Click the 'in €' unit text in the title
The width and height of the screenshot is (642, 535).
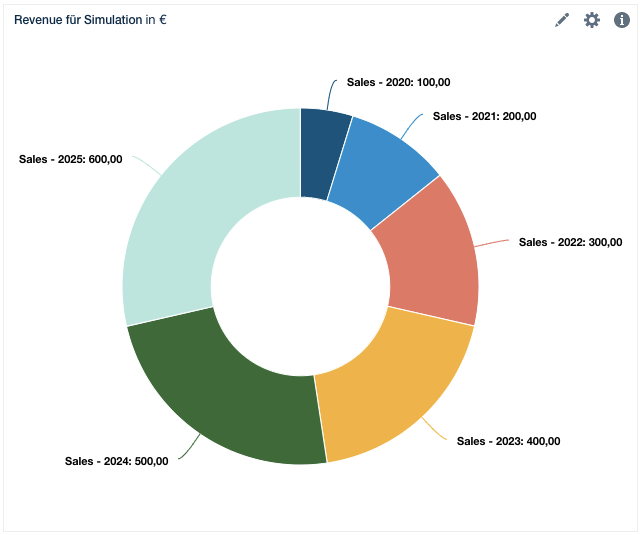pos(156,20)
